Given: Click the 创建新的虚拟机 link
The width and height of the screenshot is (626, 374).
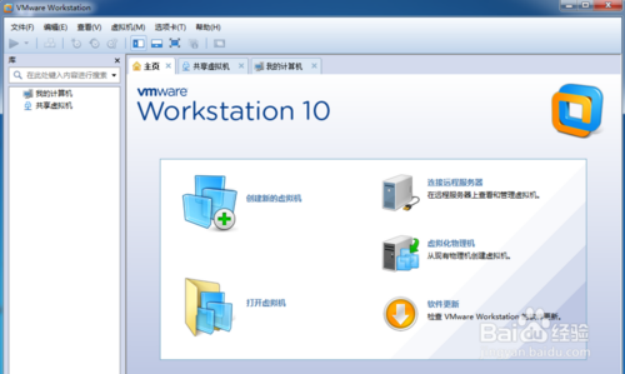Looking at the screenshot, I should [273, 198].
